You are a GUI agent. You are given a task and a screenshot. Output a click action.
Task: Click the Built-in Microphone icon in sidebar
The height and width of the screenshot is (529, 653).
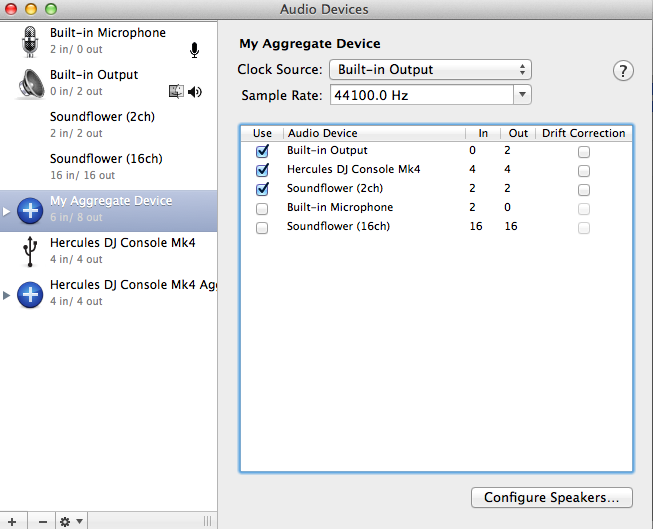(30, 41)
